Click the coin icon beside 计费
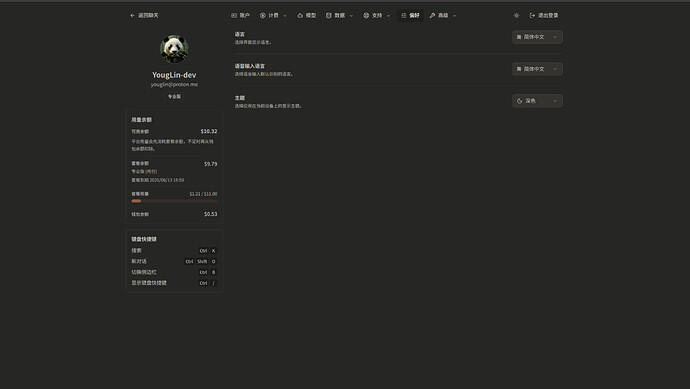The width and height of the screenshot is (690, 389). point(263,15)
